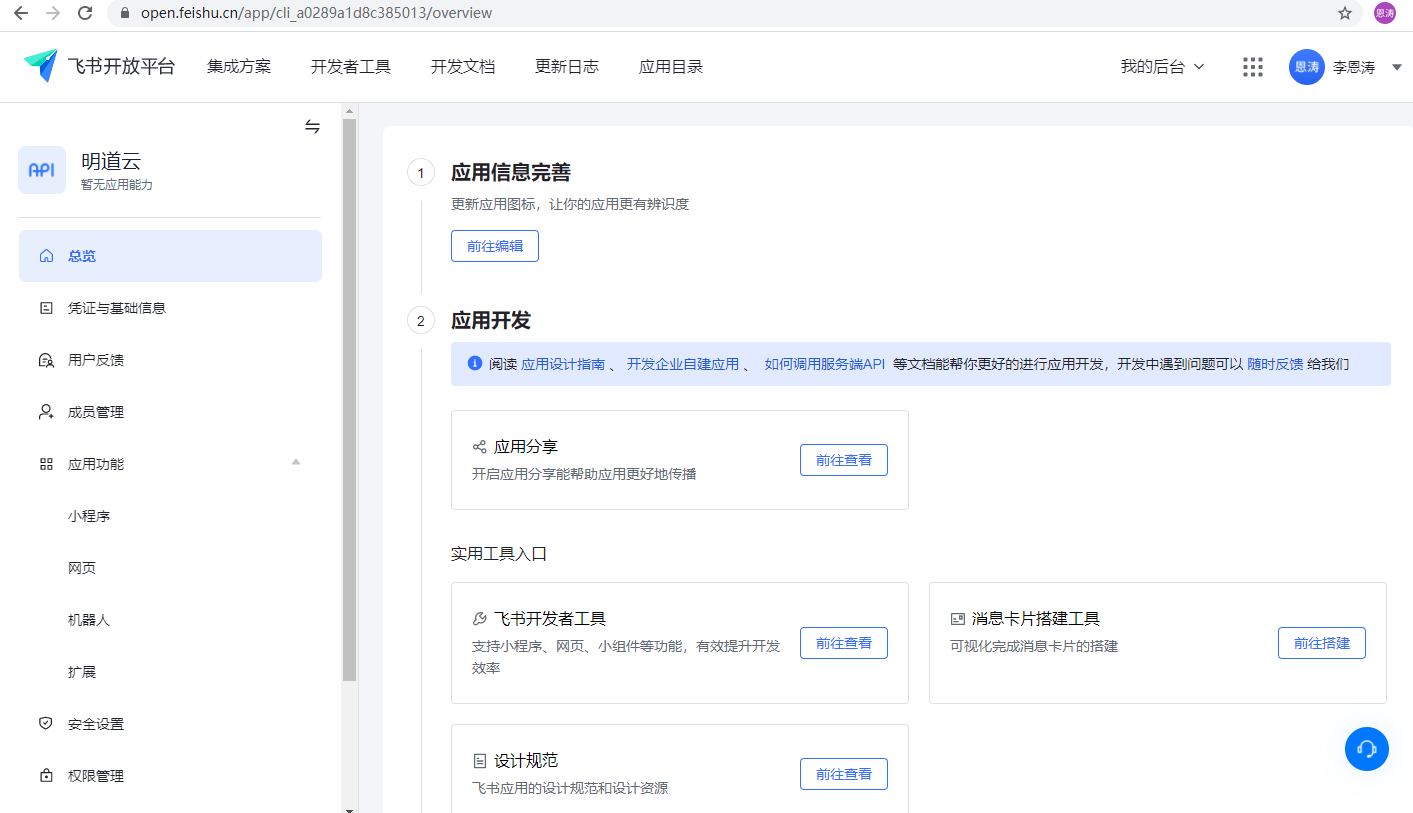Click the purple browser profile icon
The height and width of the screenshot is (813, 1413).
(x=1385, y=13)
